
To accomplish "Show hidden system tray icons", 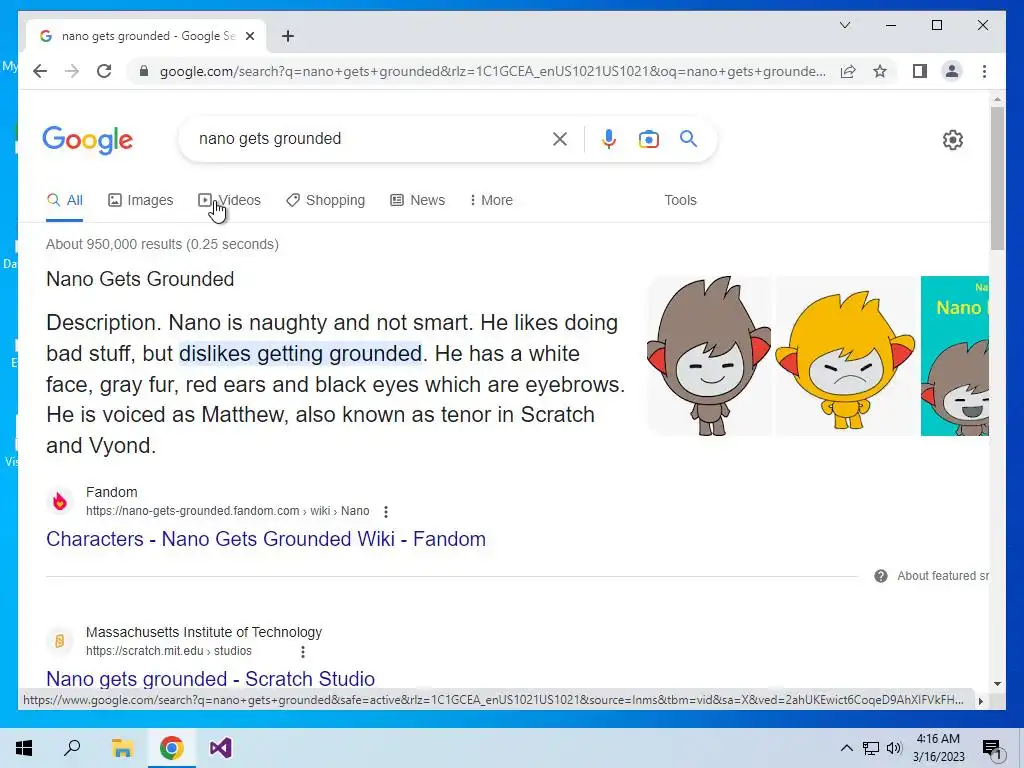I will click(x=846, y=748).
